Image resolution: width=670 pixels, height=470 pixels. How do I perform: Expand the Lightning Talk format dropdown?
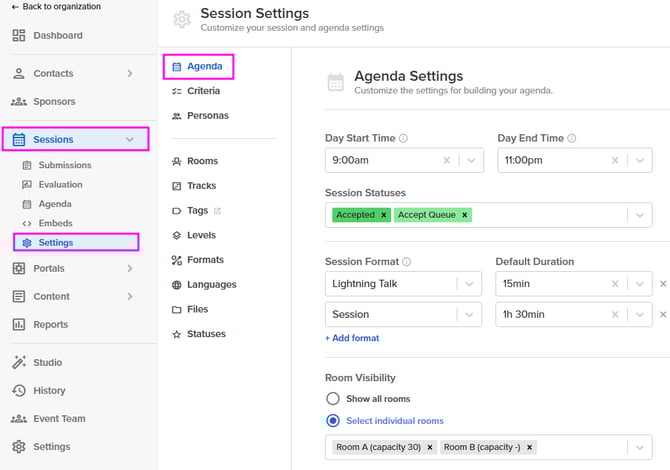469,284
